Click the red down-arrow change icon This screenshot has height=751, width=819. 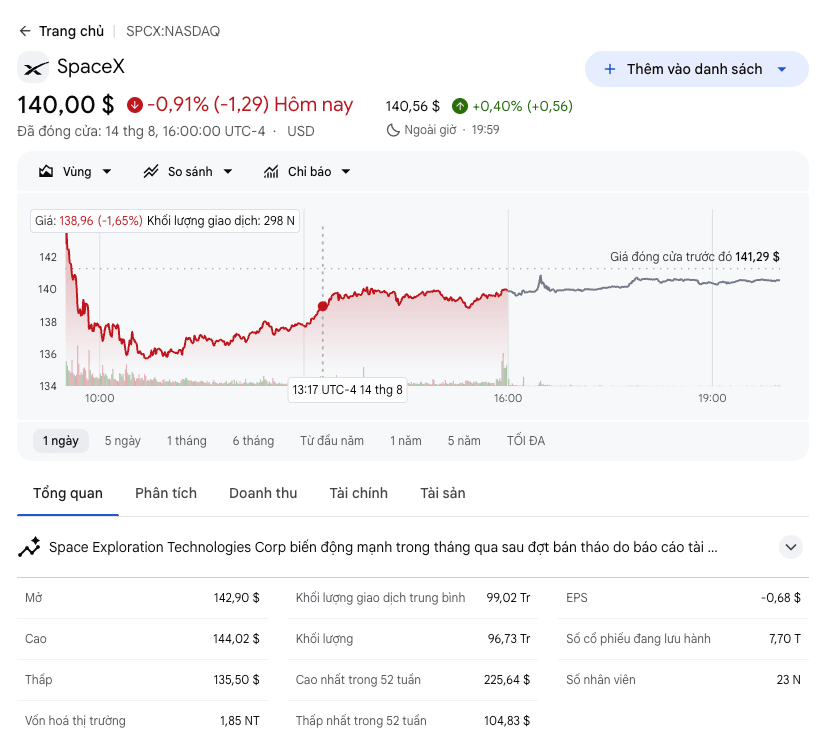[135, 105]
